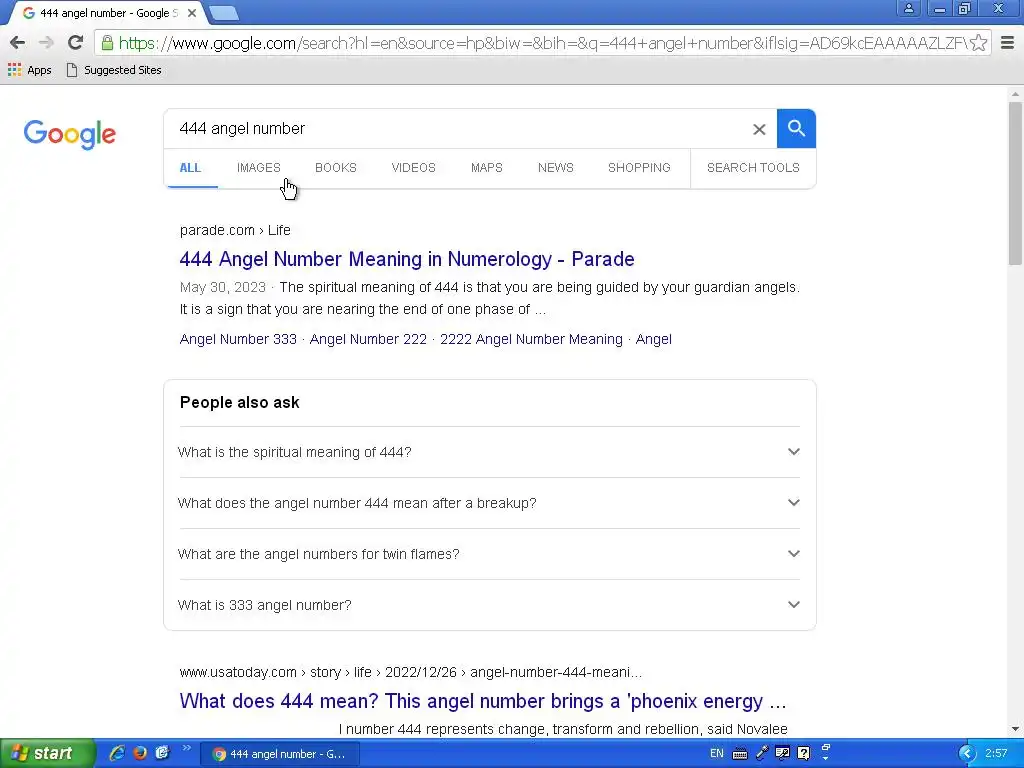
Task: Close the 444 angel number browser tab
Action: 192,13
